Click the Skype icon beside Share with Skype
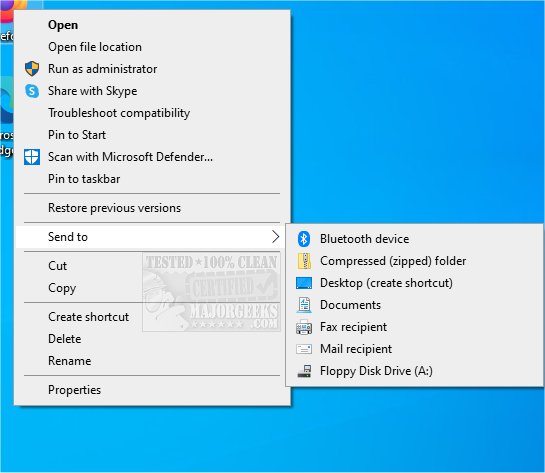The width and height of the screenshot is (545, 473). (32, 91)
